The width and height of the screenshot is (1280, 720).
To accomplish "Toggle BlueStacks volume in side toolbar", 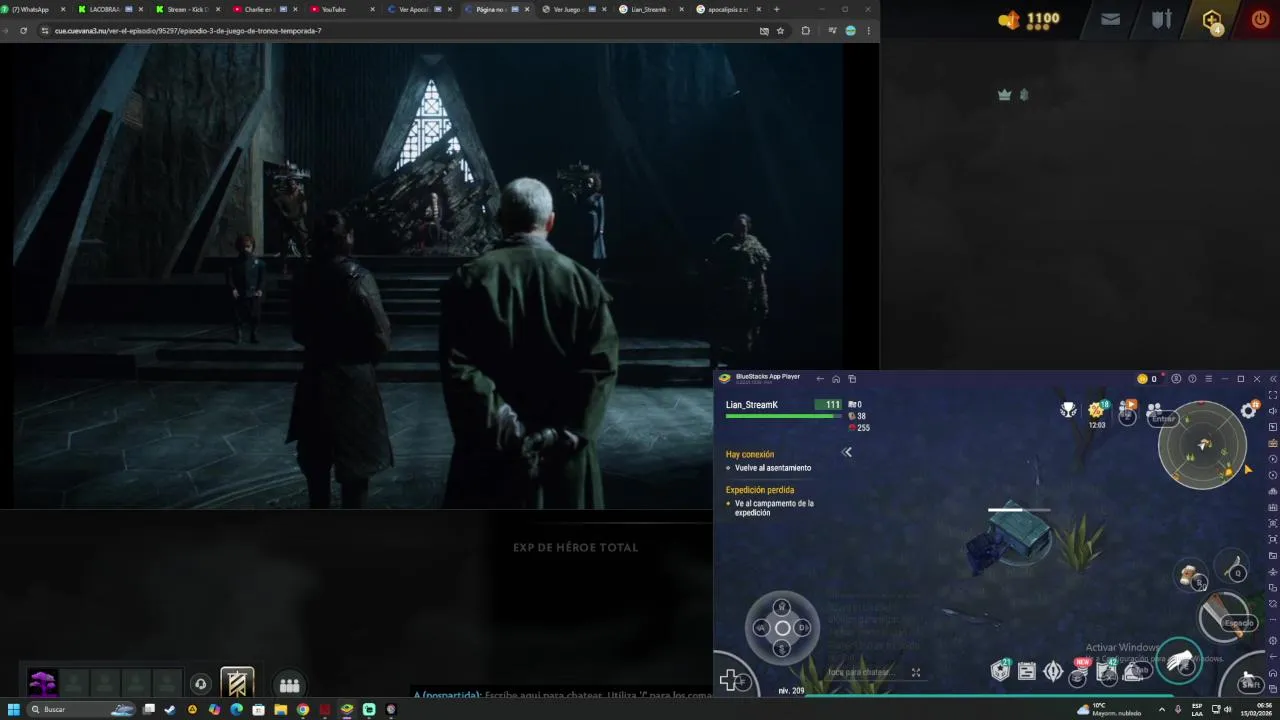I will click(x=1273, y=411).
